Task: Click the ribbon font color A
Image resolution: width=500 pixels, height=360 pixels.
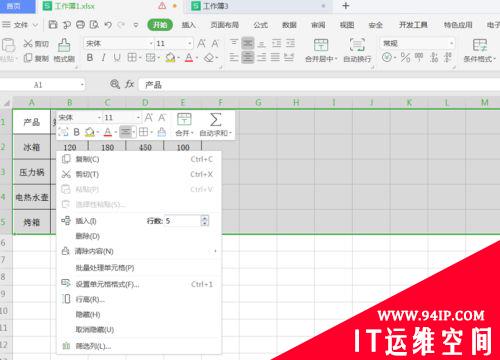Action: (189, 58)
